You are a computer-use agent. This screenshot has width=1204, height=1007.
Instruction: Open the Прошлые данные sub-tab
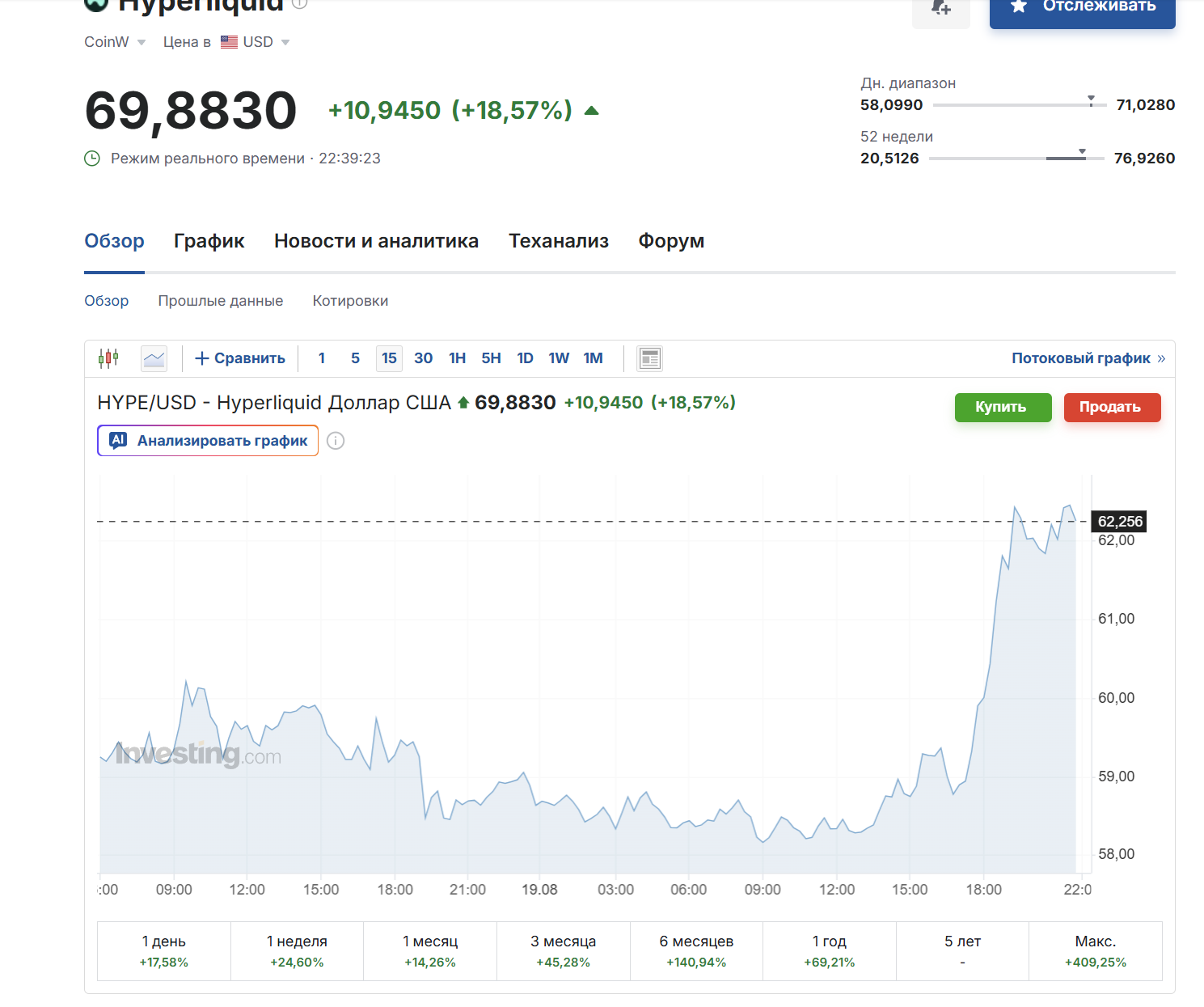pyautogui.click(x=221, y=301)
